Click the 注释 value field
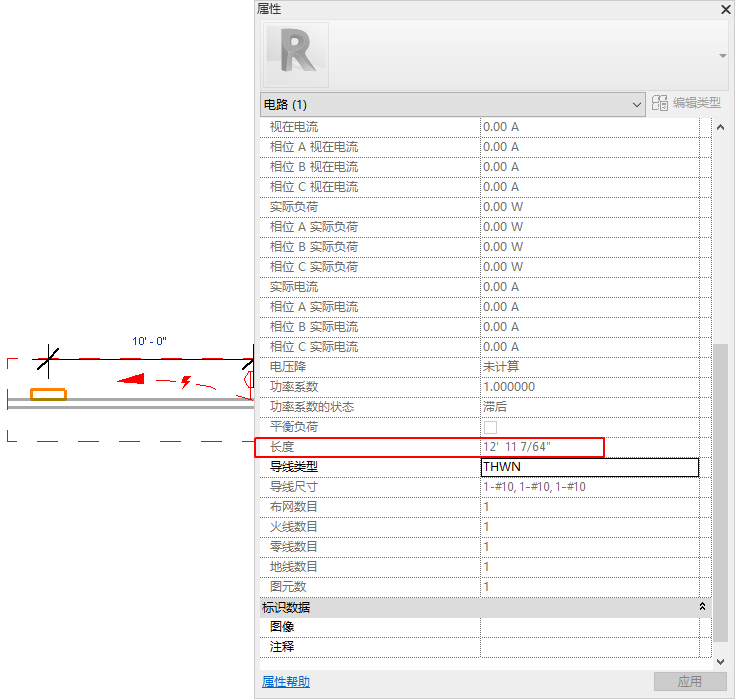736x699 pixels. pyautogui.click(x=589, y=647)
